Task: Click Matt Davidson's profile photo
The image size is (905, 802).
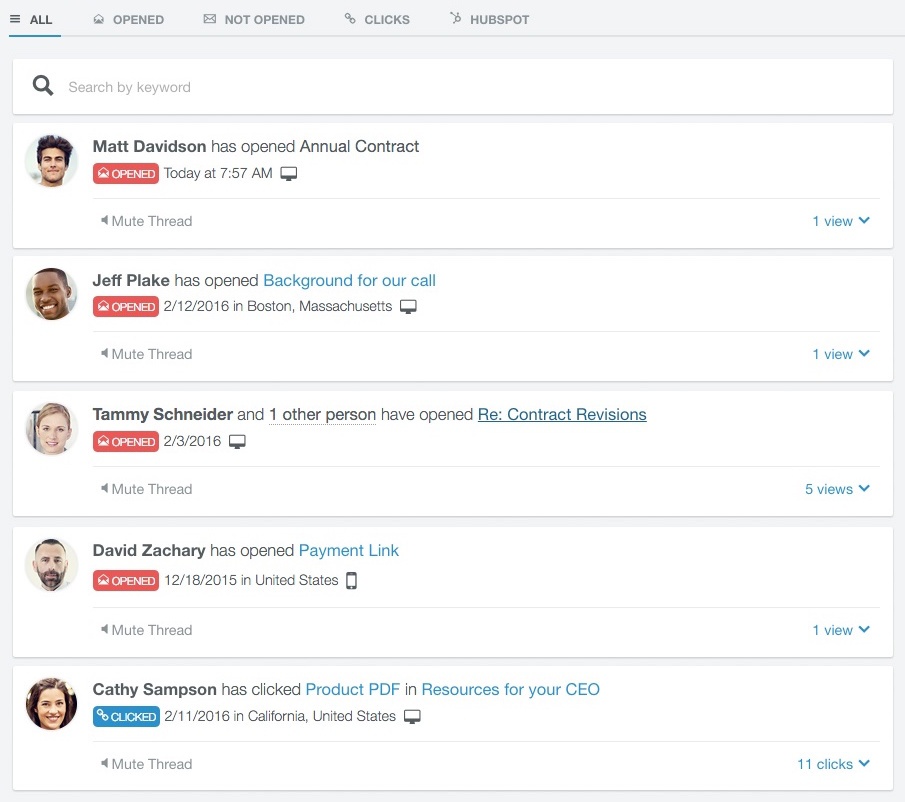Action: (51, 160)
